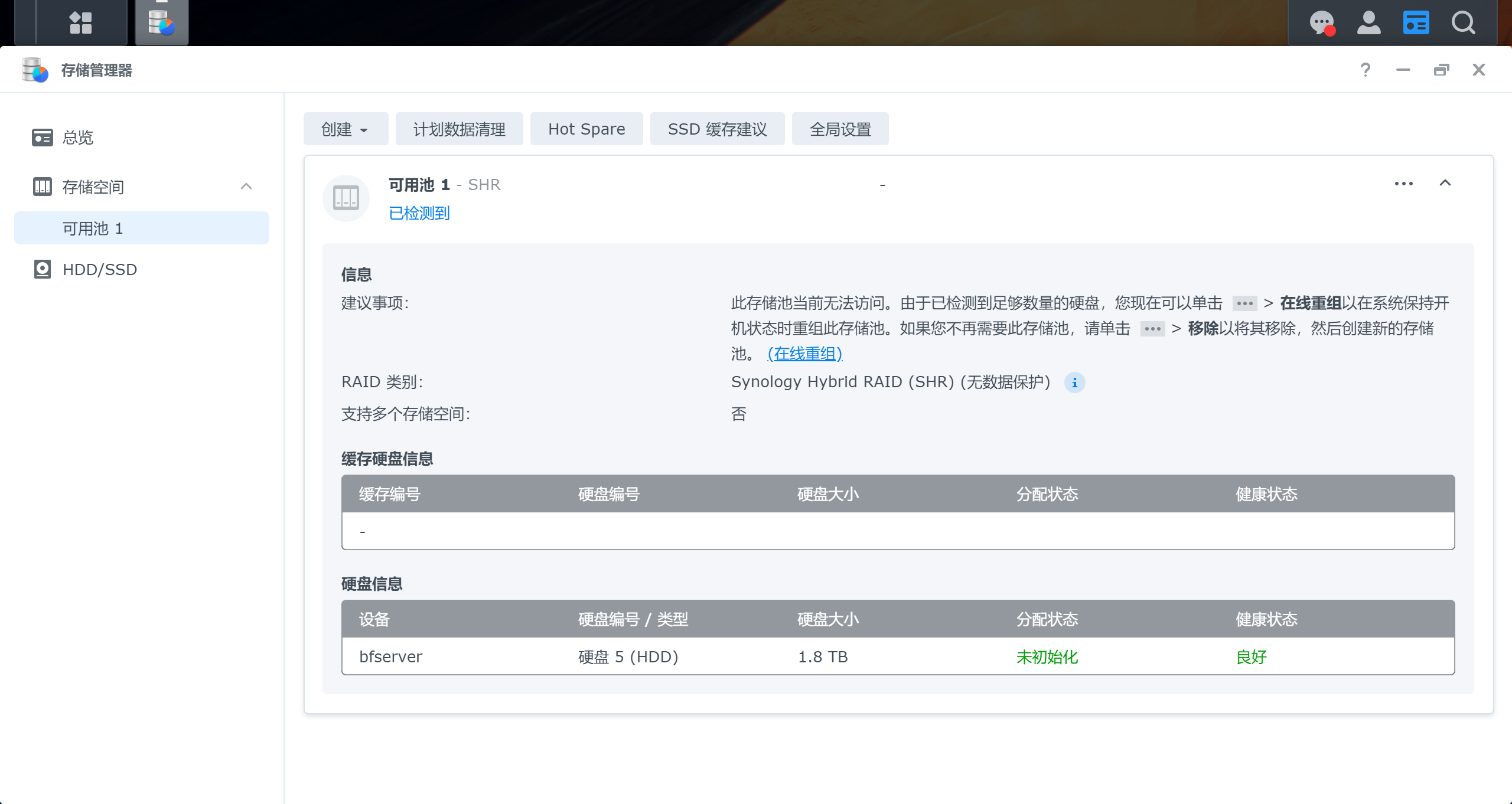The image size is (1512, 804).
Task: Open the DSM search magnifier icon
Action: click(x=1464, y=22)
